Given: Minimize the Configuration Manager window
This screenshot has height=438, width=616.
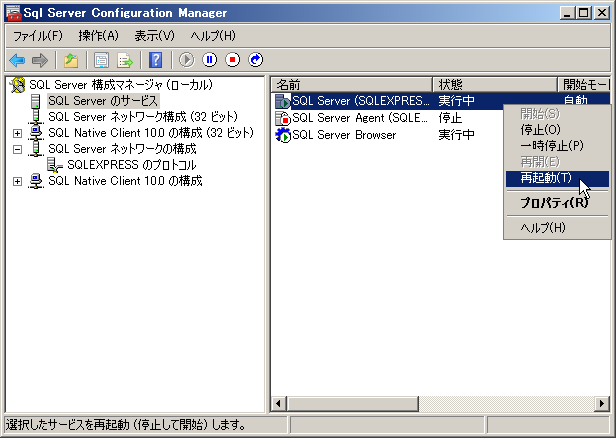Looking at the screenshot, I should click(567, 13).
